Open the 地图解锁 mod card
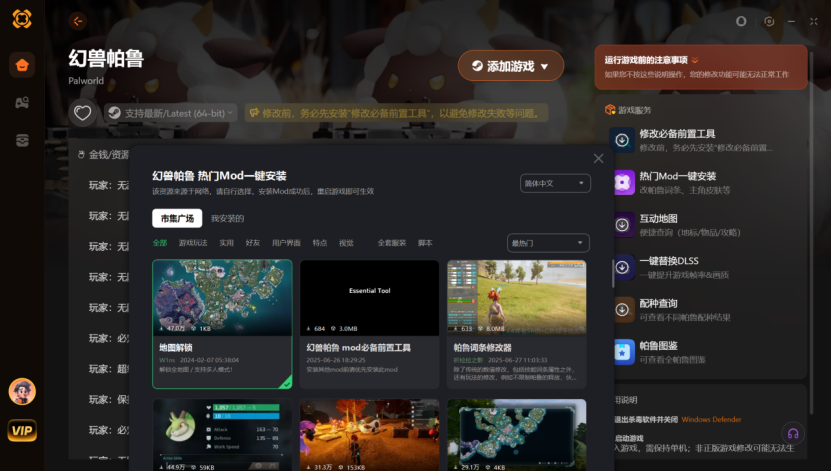This screenshot has width=831, height=471. (222, 324)
